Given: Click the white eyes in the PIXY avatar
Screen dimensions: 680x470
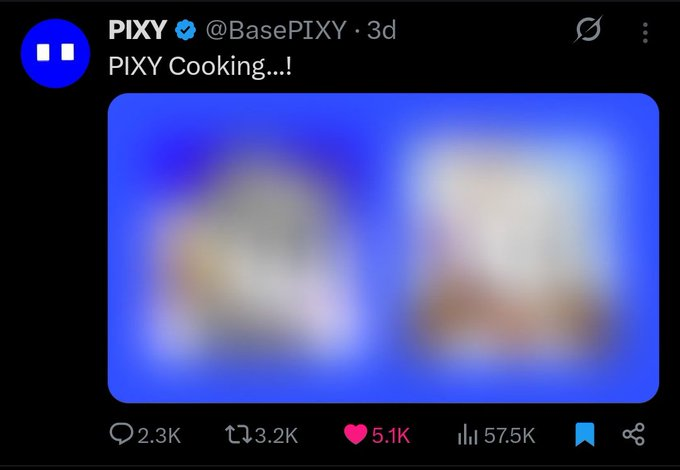Looking at the screenshot, I should point(56,52).
